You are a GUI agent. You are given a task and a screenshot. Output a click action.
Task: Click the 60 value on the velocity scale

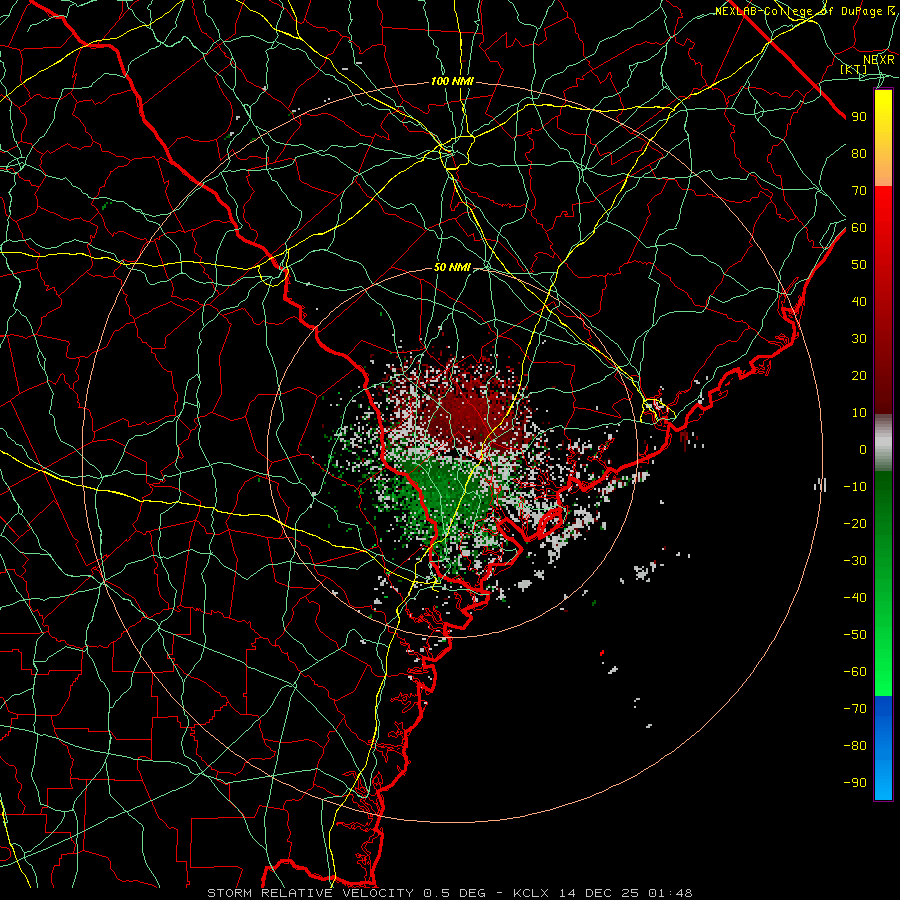859,227
